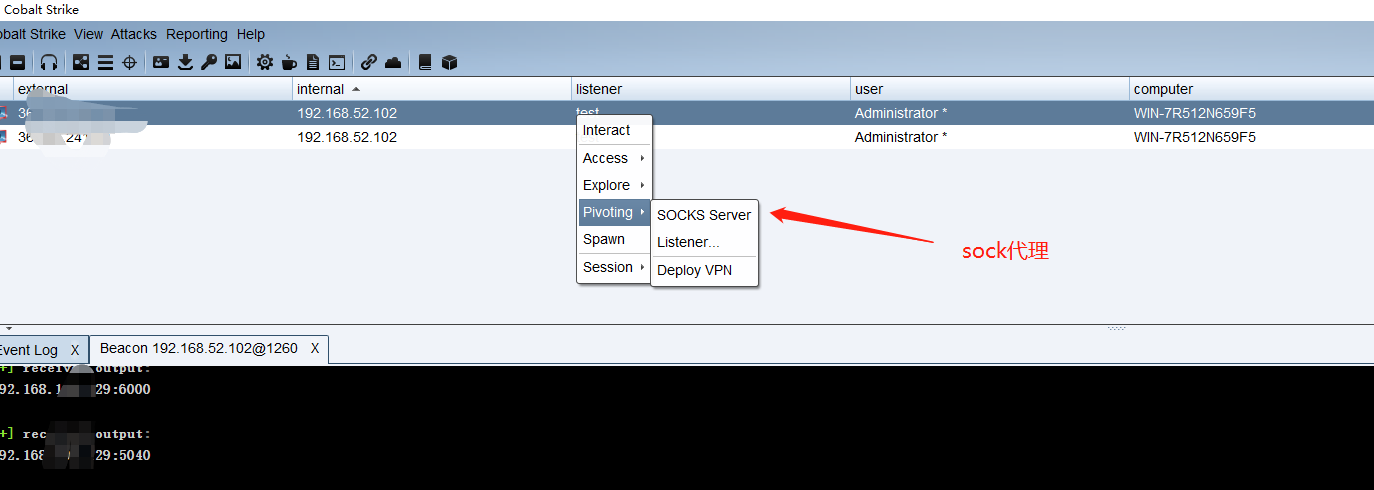Expand the Session submenu
This screenshot has width=1374, height=490.
click(614, 267)
